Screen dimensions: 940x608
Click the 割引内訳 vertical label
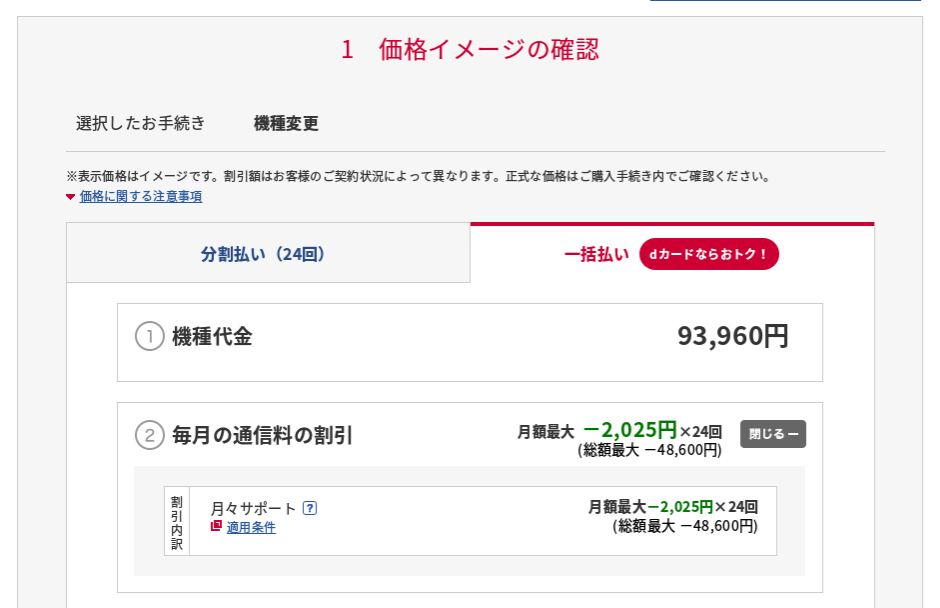coord(177,522)
